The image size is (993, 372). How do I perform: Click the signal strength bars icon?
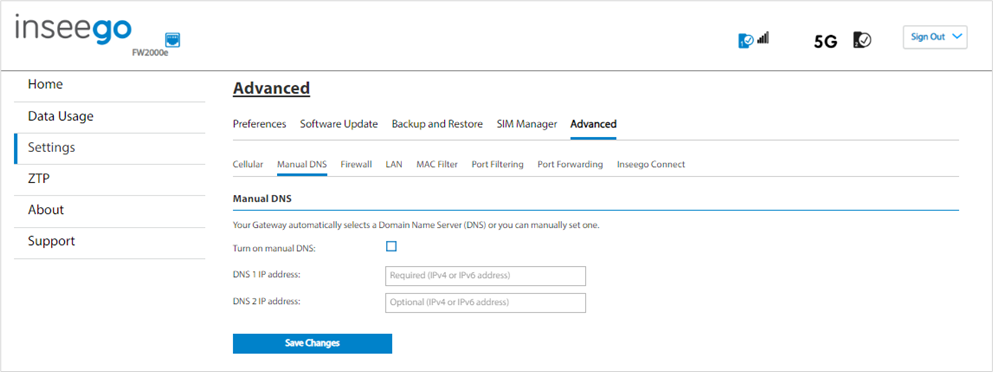coord(762,38)
